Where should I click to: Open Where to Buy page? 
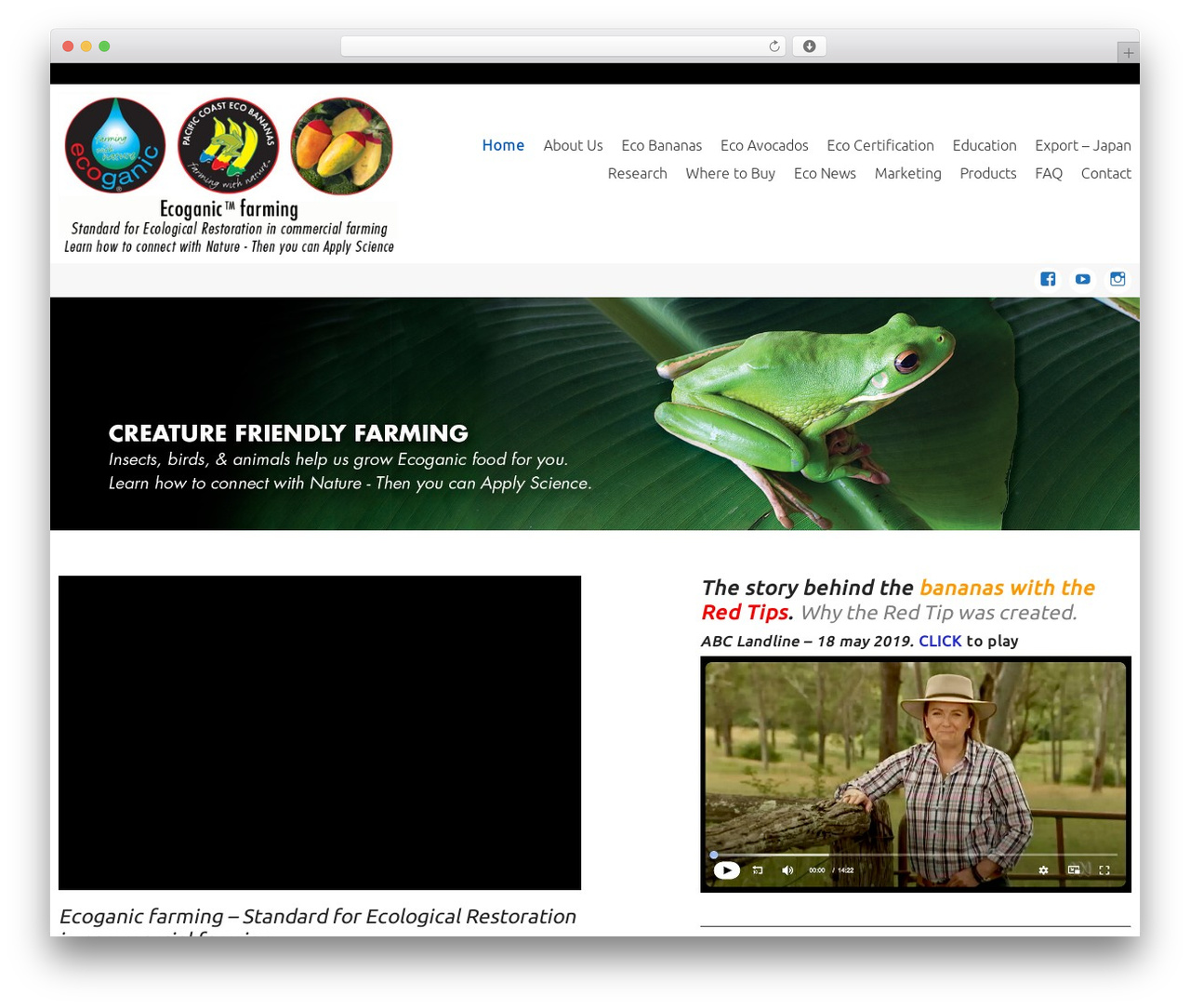[x=730, y=173]
